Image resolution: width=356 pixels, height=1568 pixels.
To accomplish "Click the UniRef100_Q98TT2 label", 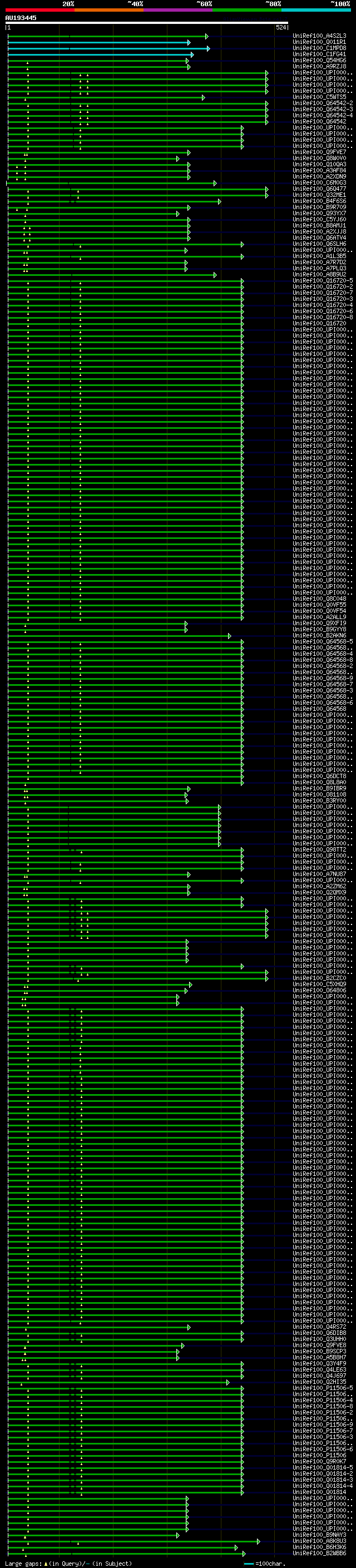I will tap(319, 850).
